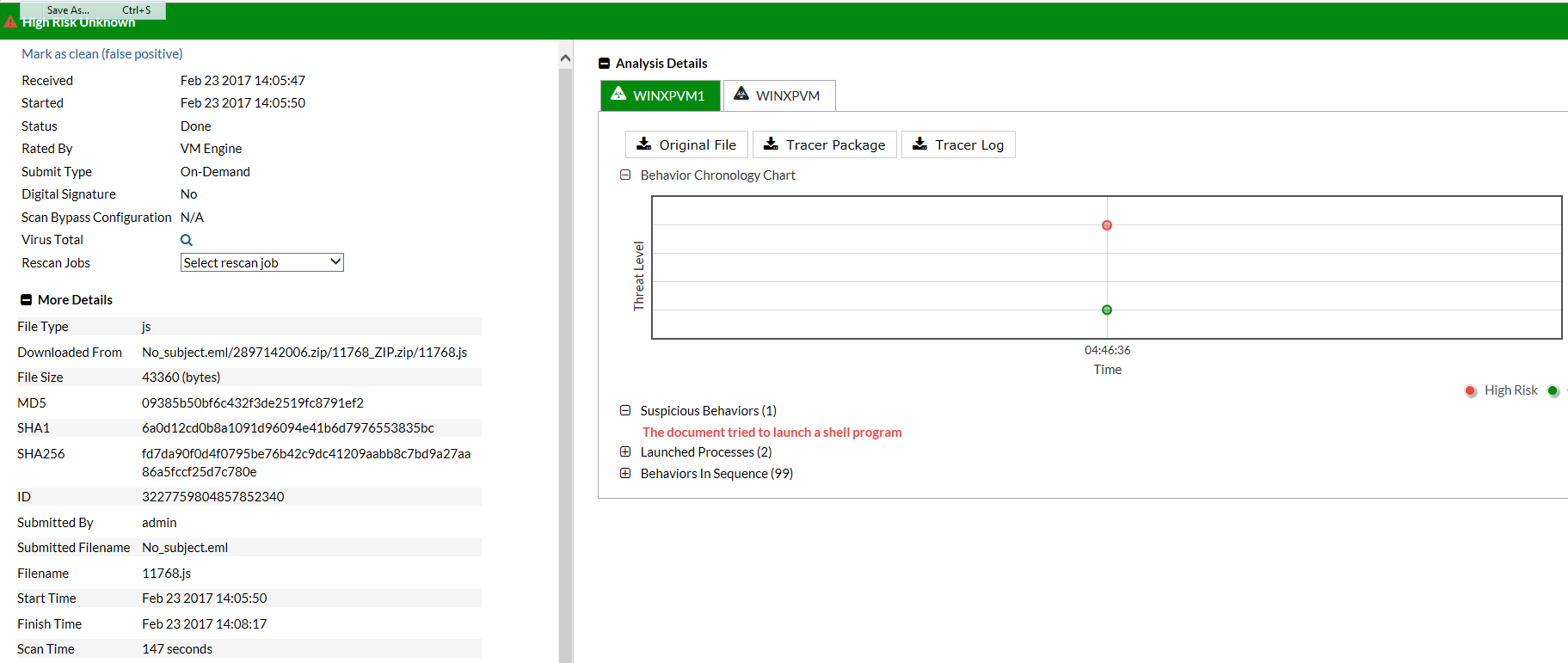Collapse the Behavior Chronology Chart
The image size is (1568, 663).
625,175
